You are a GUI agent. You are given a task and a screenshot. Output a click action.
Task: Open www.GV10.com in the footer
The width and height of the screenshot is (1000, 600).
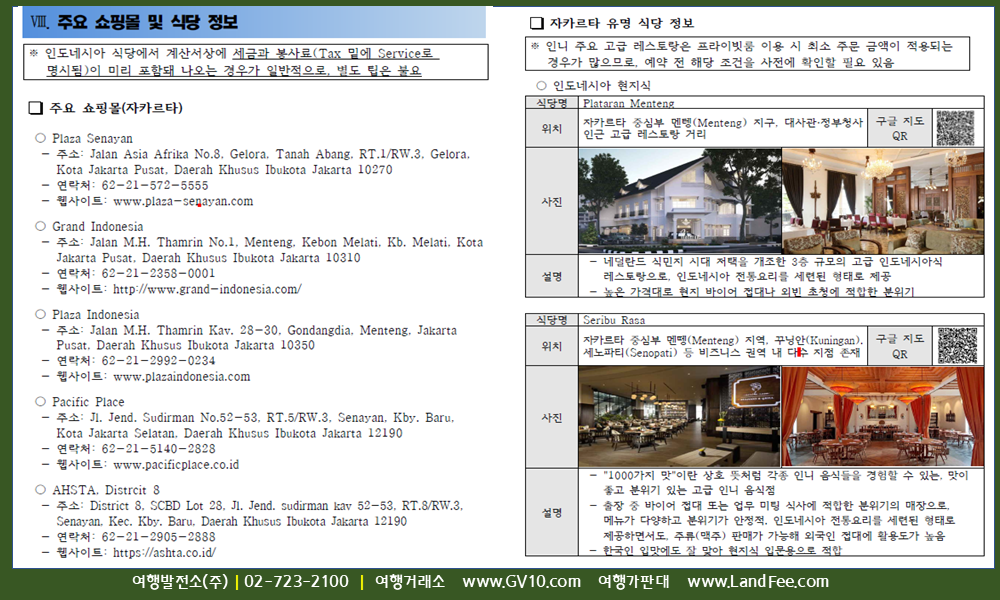(x=521, y=582)
